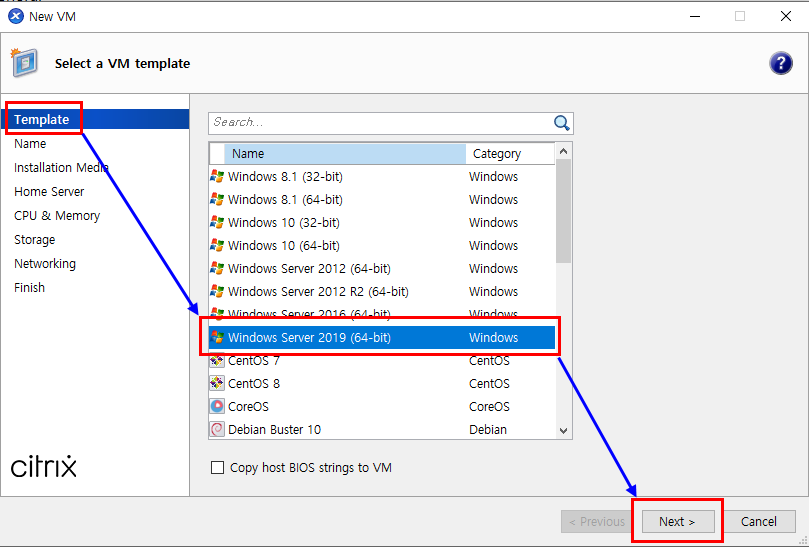Select Windows 8.1 (64-bit) template name
809x547 pixels.
(x=285, y=200)
